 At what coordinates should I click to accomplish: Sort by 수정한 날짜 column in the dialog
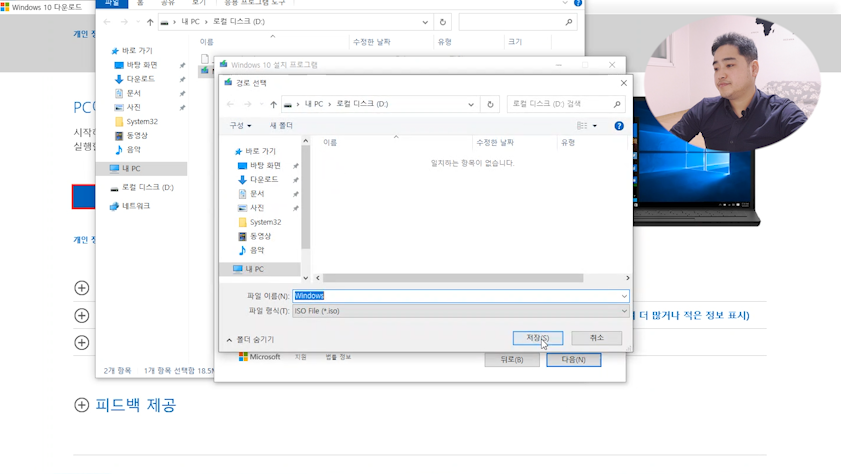click(495, 143)
